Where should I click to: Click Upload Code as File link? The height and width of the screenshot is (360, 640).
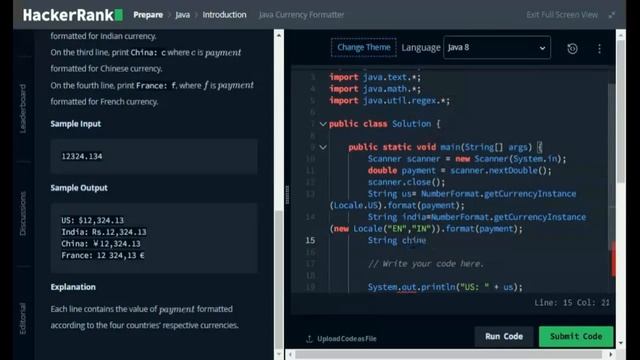pos(347,338)
